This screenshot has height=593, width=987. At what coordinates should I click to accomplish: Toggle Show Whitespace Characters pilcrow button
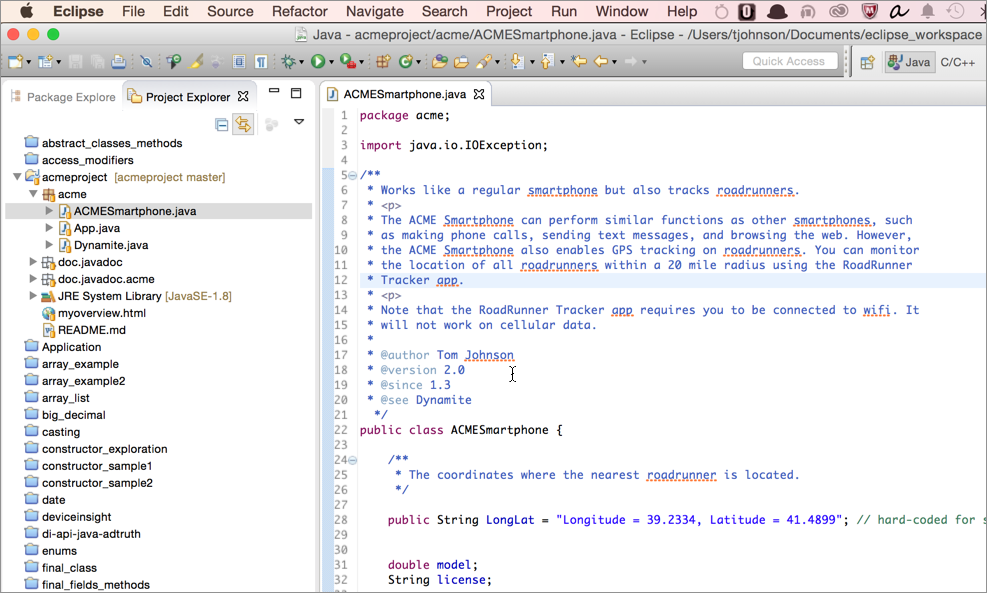coord(260,62)
